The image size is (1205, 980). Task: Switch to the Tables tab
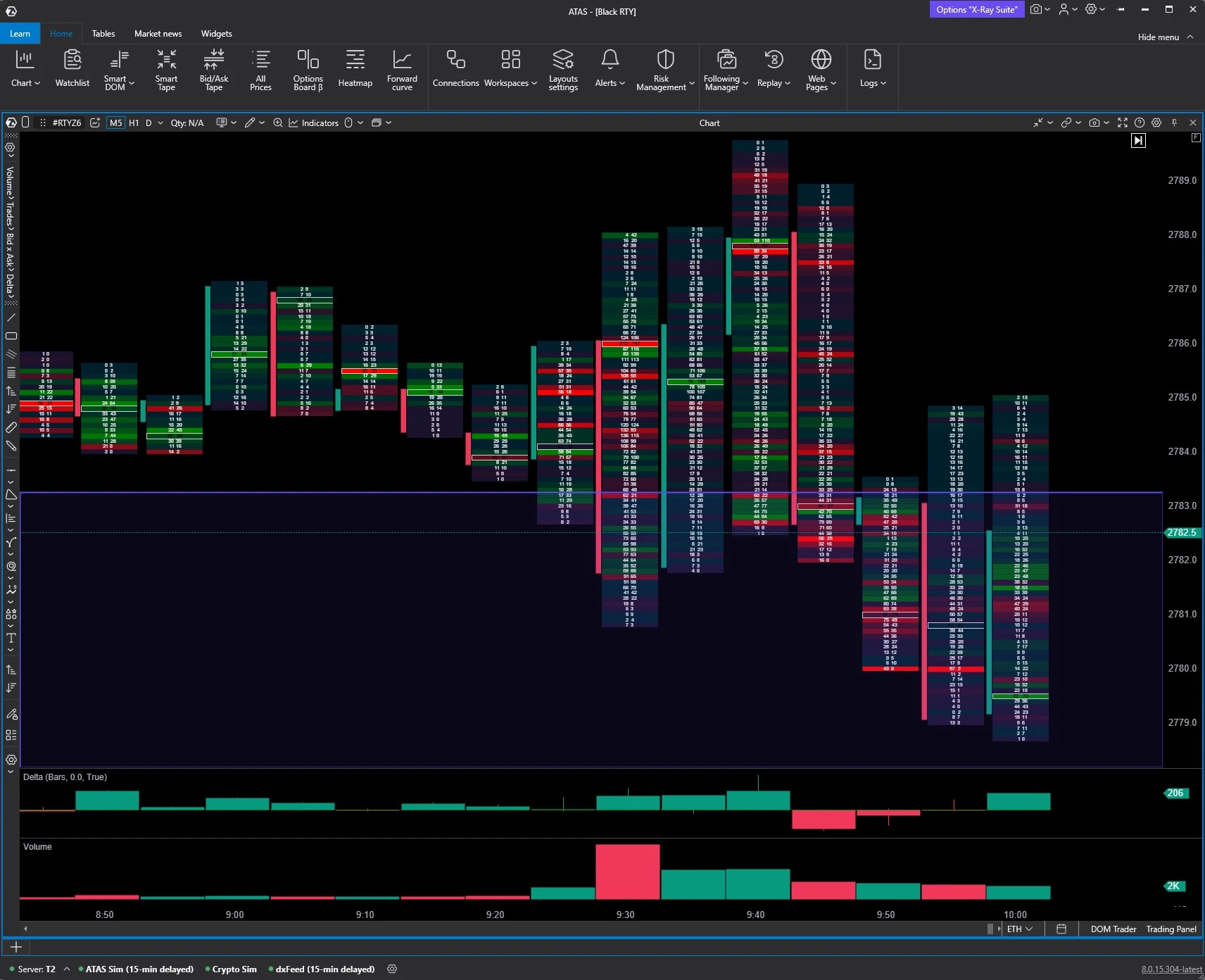pyautogui.click(x=103, y=33)
